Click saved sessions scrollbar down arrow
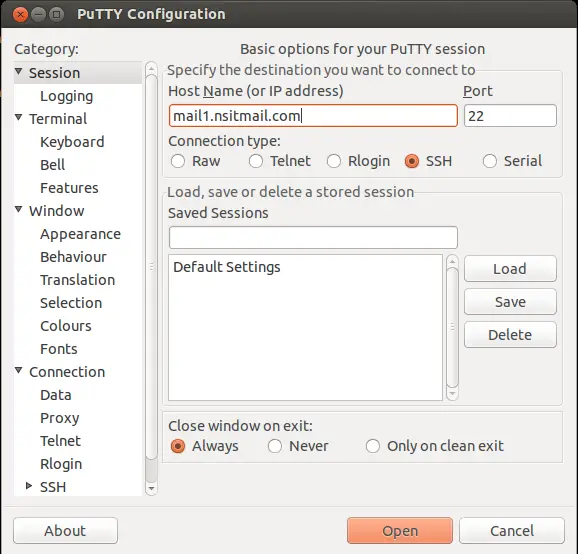Screen dimensions: 578x554 [x=452, y=394]
